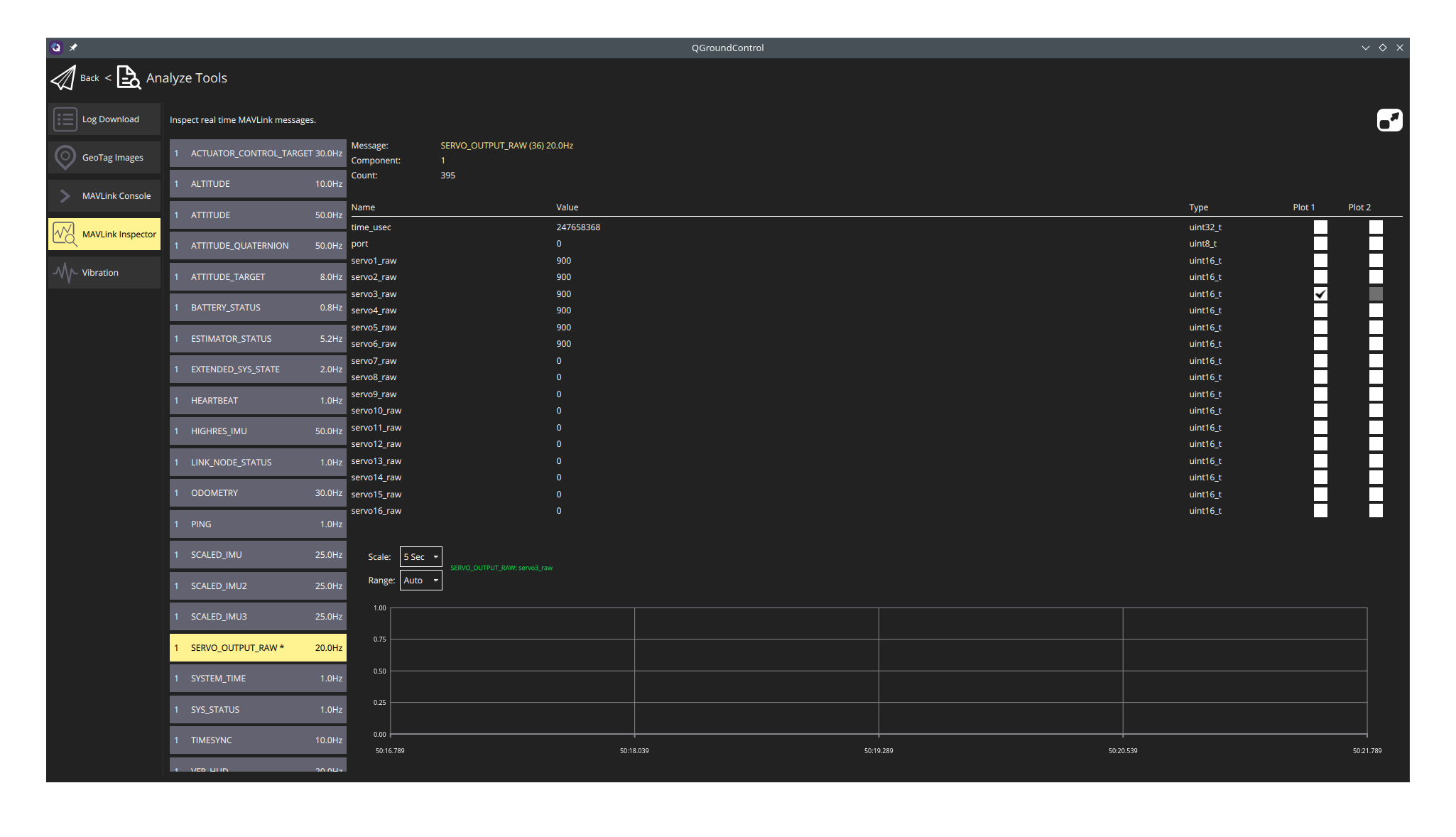Select the ATTITUDE_QUATERNION message
1456x837 pixels.
(x=258, y=246)
